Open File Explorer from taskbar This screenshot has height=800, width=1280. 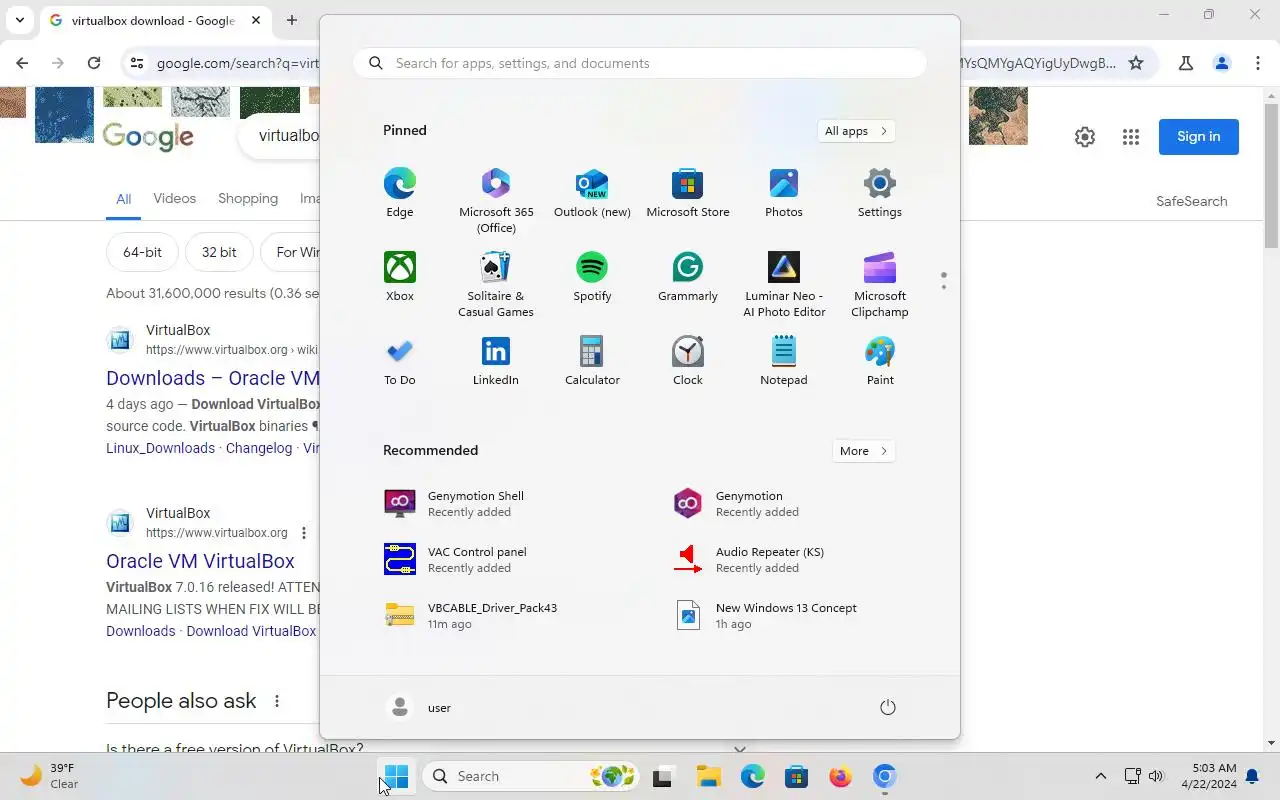708,776
